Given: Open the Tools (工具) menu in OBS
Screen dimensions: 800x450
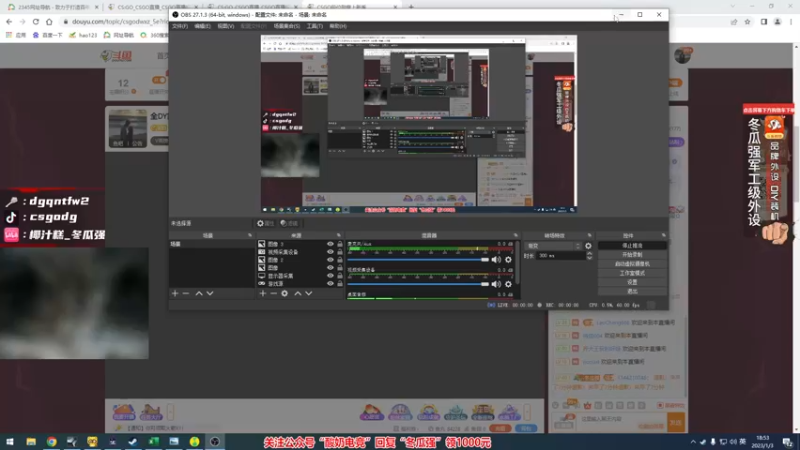Looking at the screenshot, I should coord(314,26).
